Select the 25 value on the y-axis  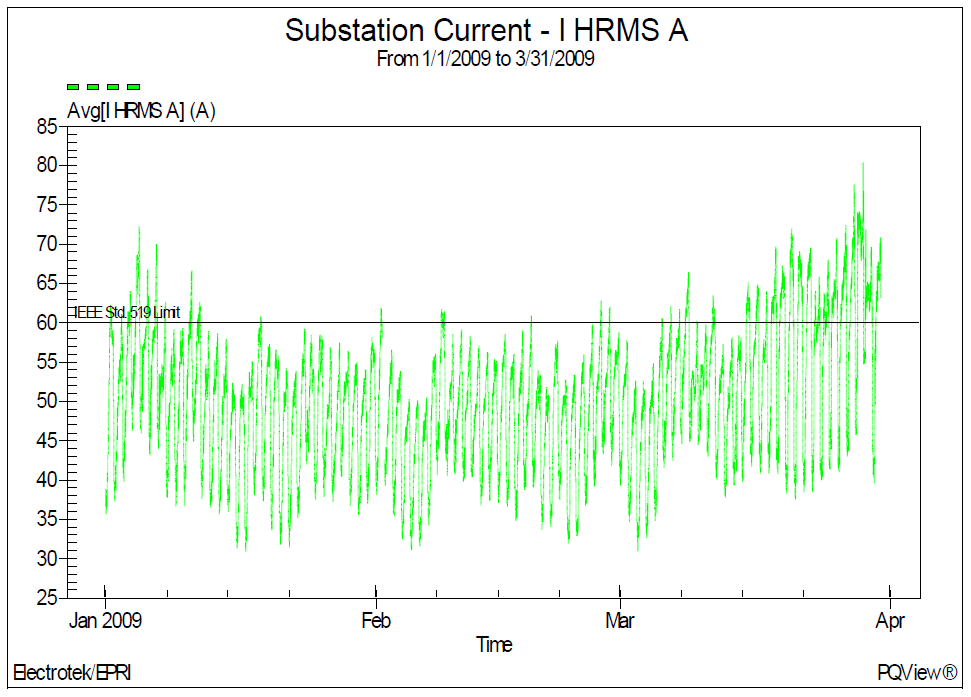tap(46, 598)
